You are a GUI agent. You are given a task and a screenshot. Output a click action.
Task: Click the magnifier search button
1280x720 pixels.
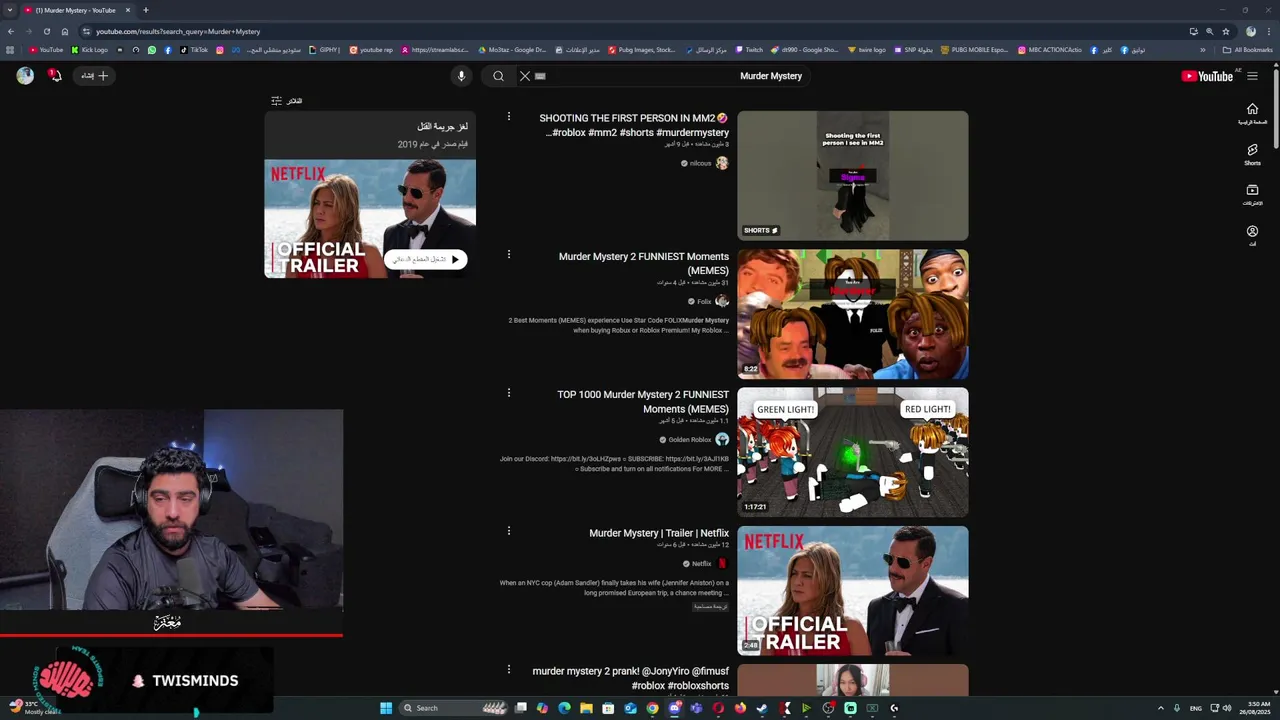point(498,76)
